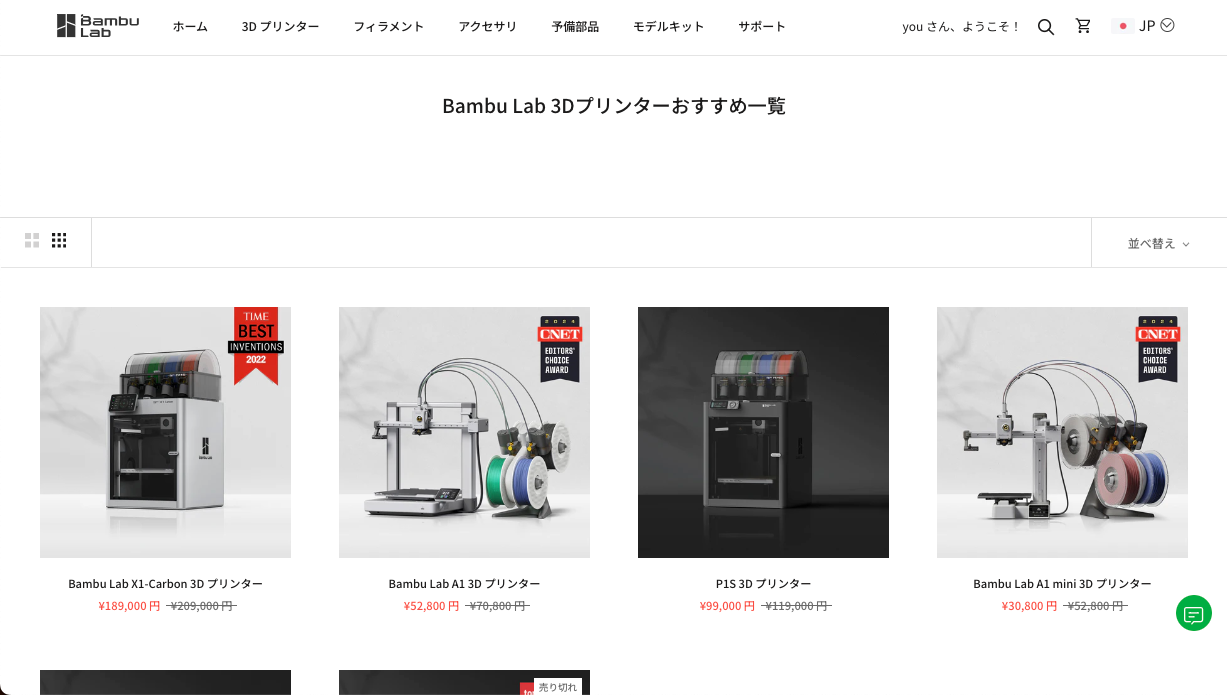This screenshot has width=1227, height=695.
Task: Open the shopping cart icon
Action: 1083,26
